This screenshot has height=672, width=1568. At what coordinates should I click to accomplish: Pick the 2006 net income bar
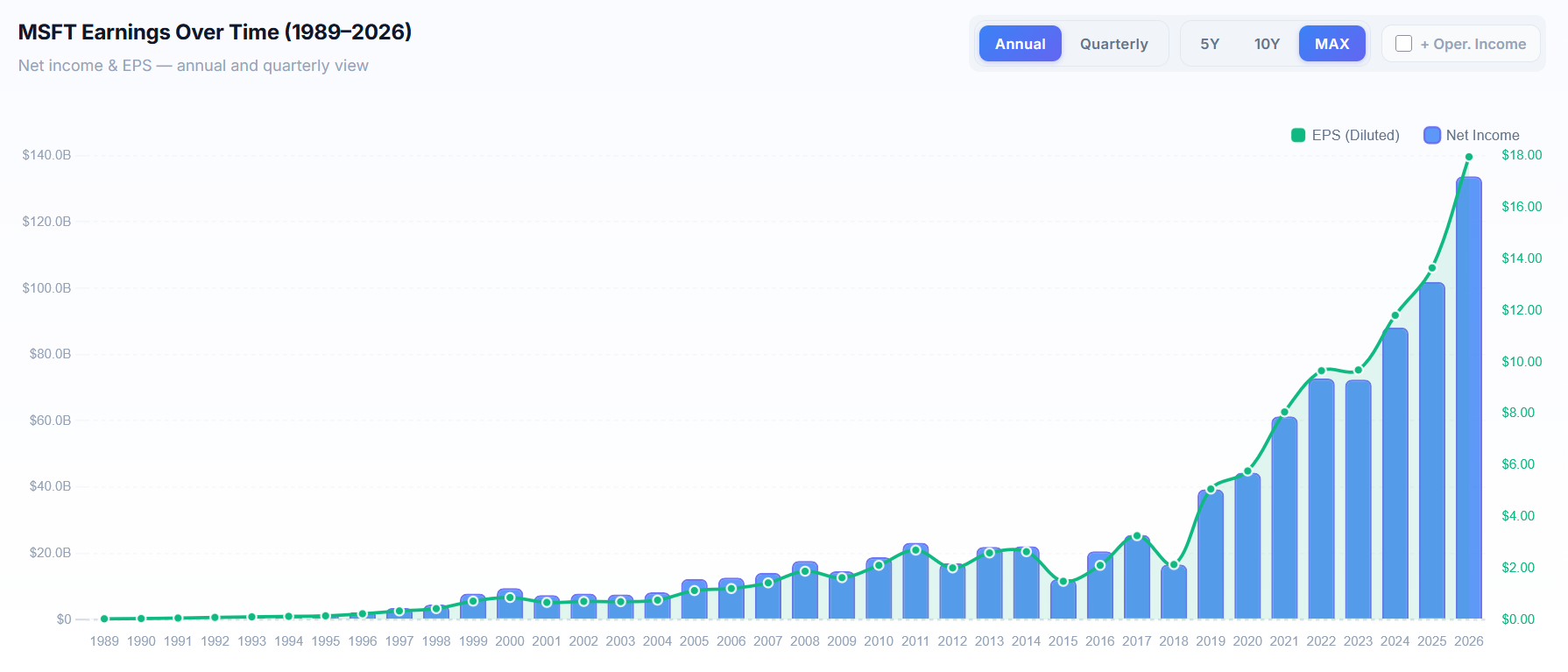pos(731,598)
